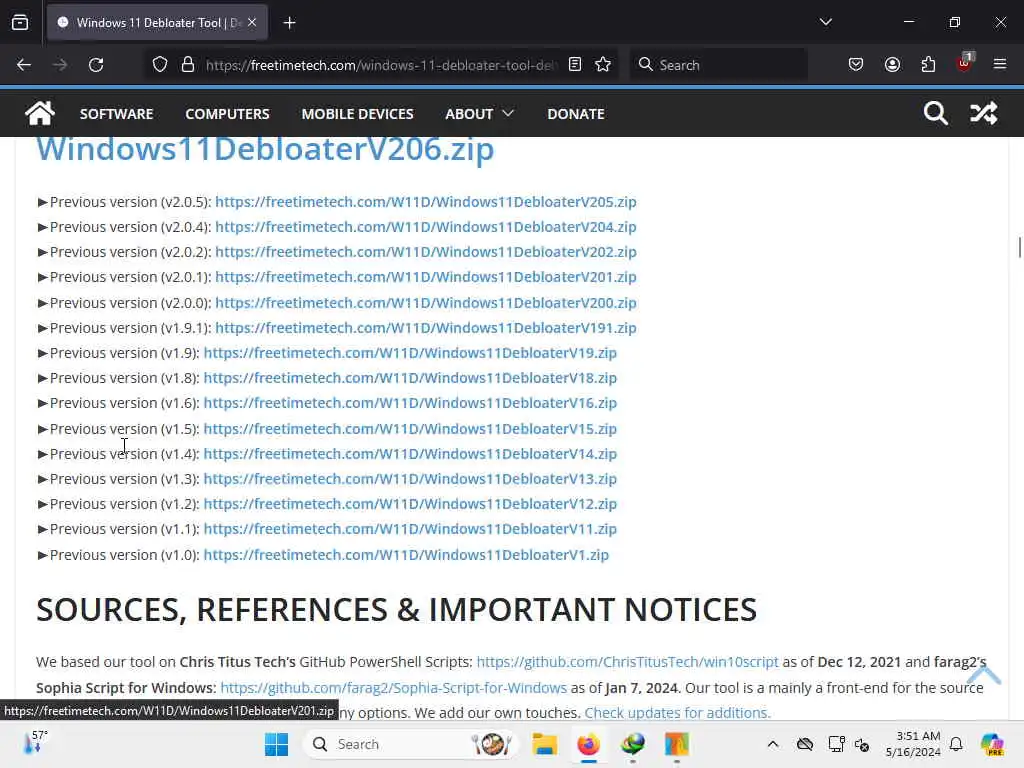
Task: Click the search highlight illustration in taskbar search
Action: [x=491, y=744]
